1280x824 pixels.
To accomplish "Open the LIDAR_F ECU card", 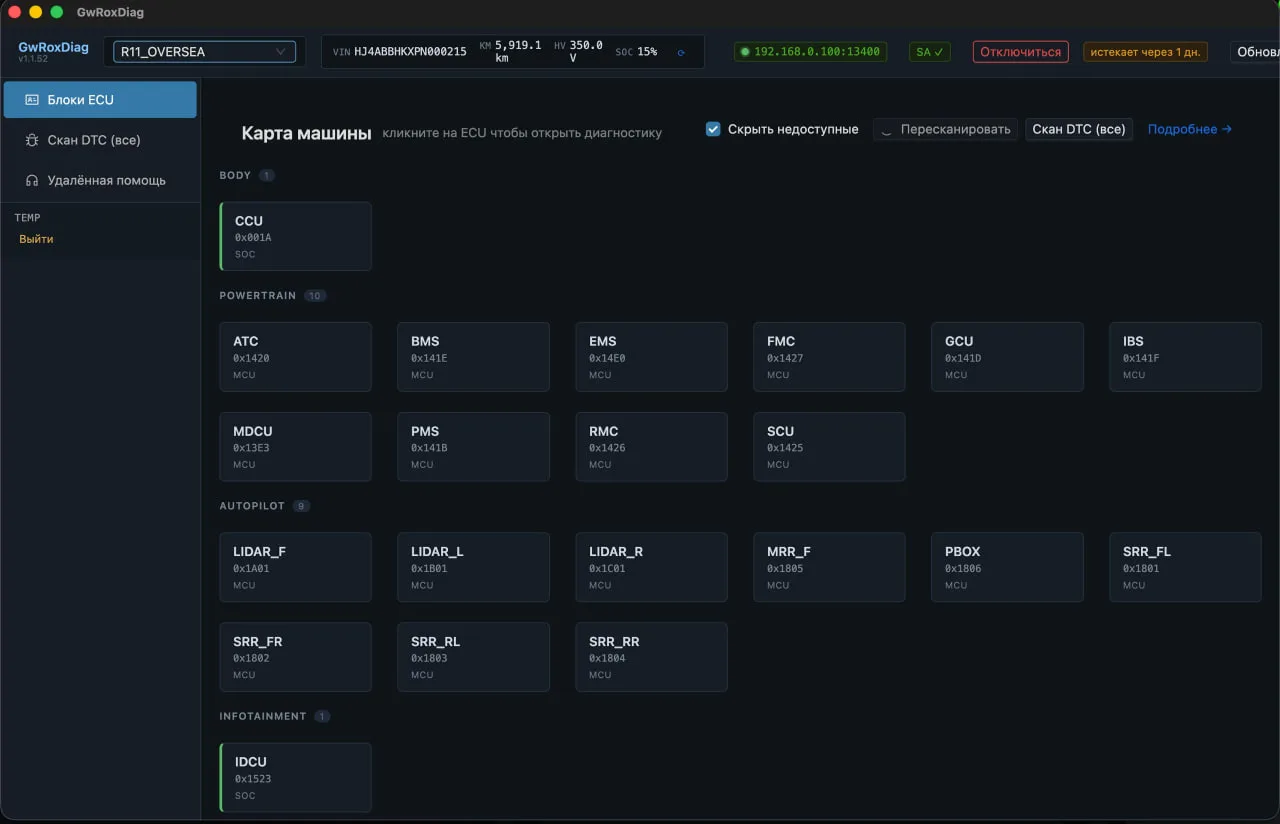I will (x=296, y=567).
